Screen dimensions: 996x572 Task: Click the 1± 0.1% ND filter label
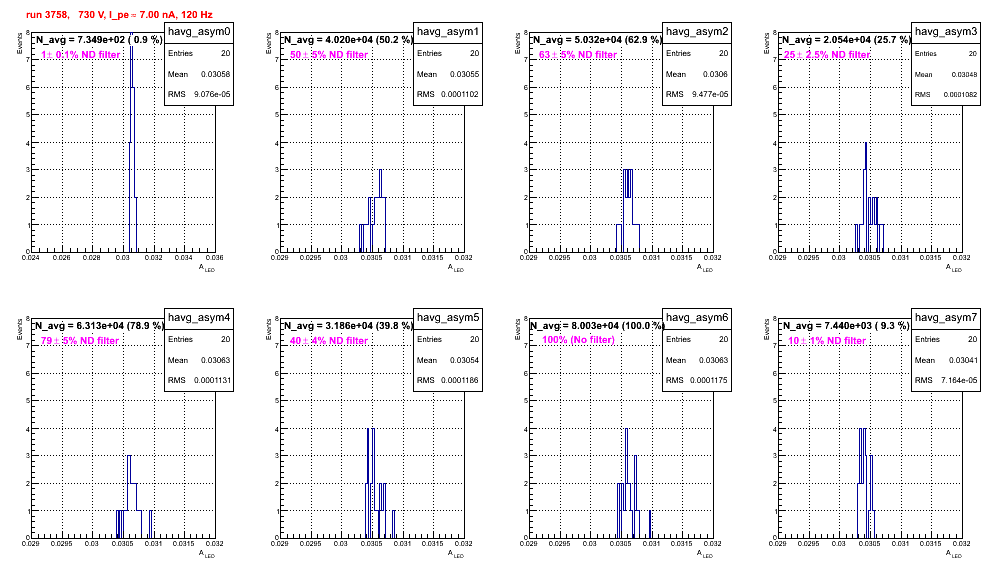tap(81, 55)
